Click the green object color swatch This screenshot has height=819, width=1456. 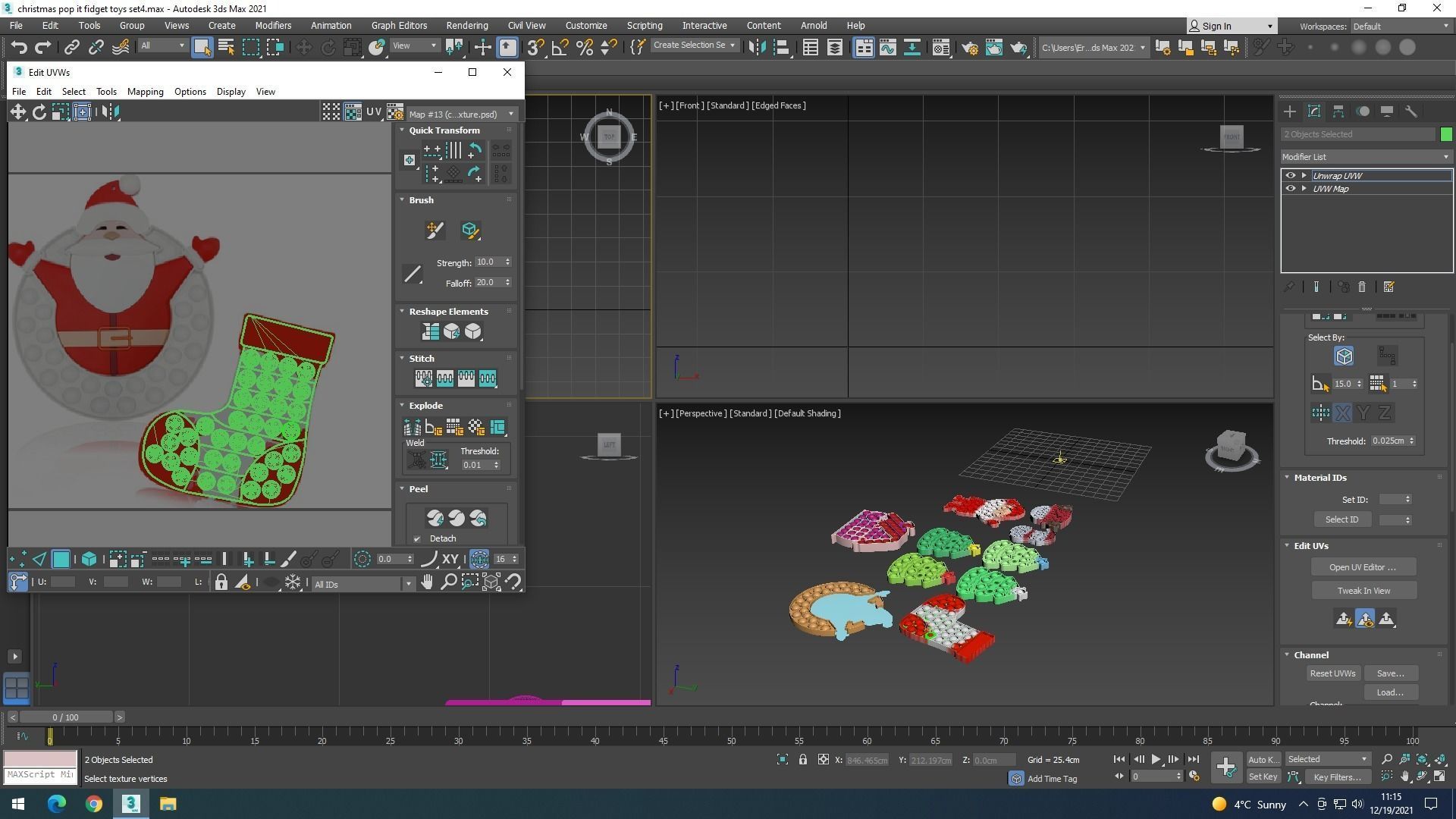pos(1445,134)
